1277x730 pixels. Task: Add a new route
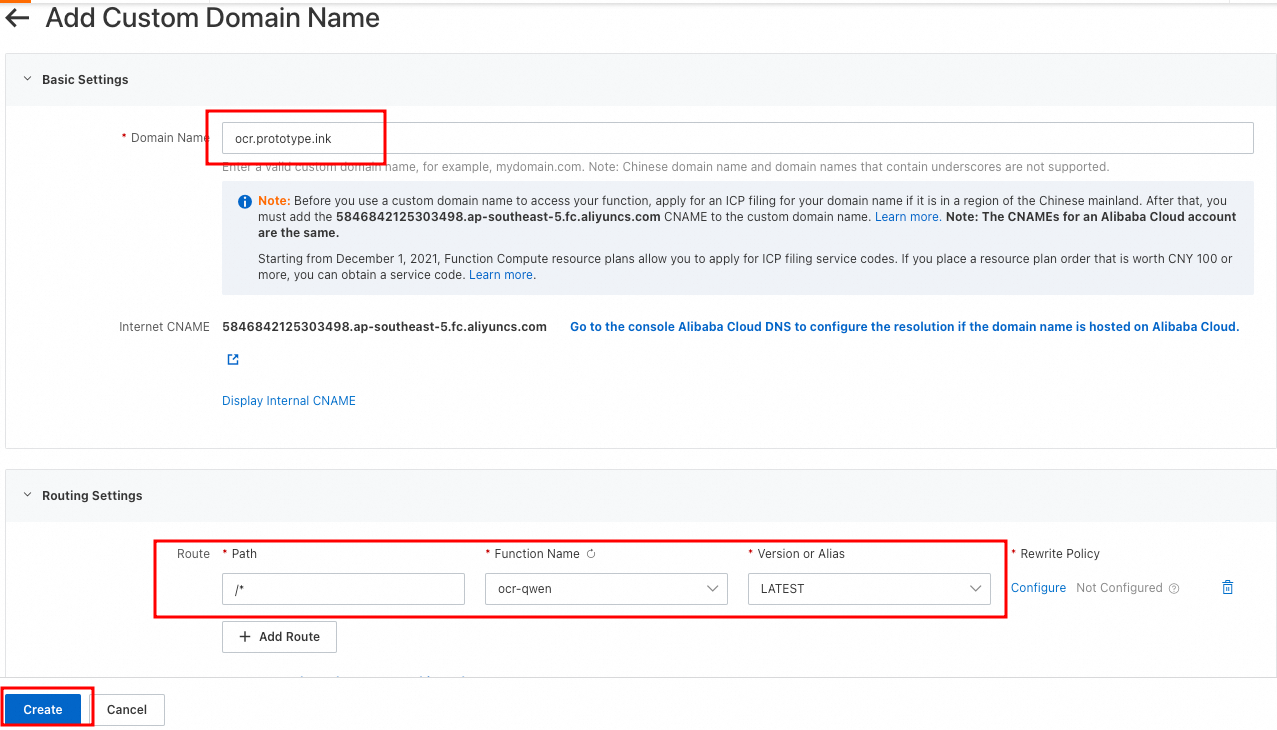[279, 637]
